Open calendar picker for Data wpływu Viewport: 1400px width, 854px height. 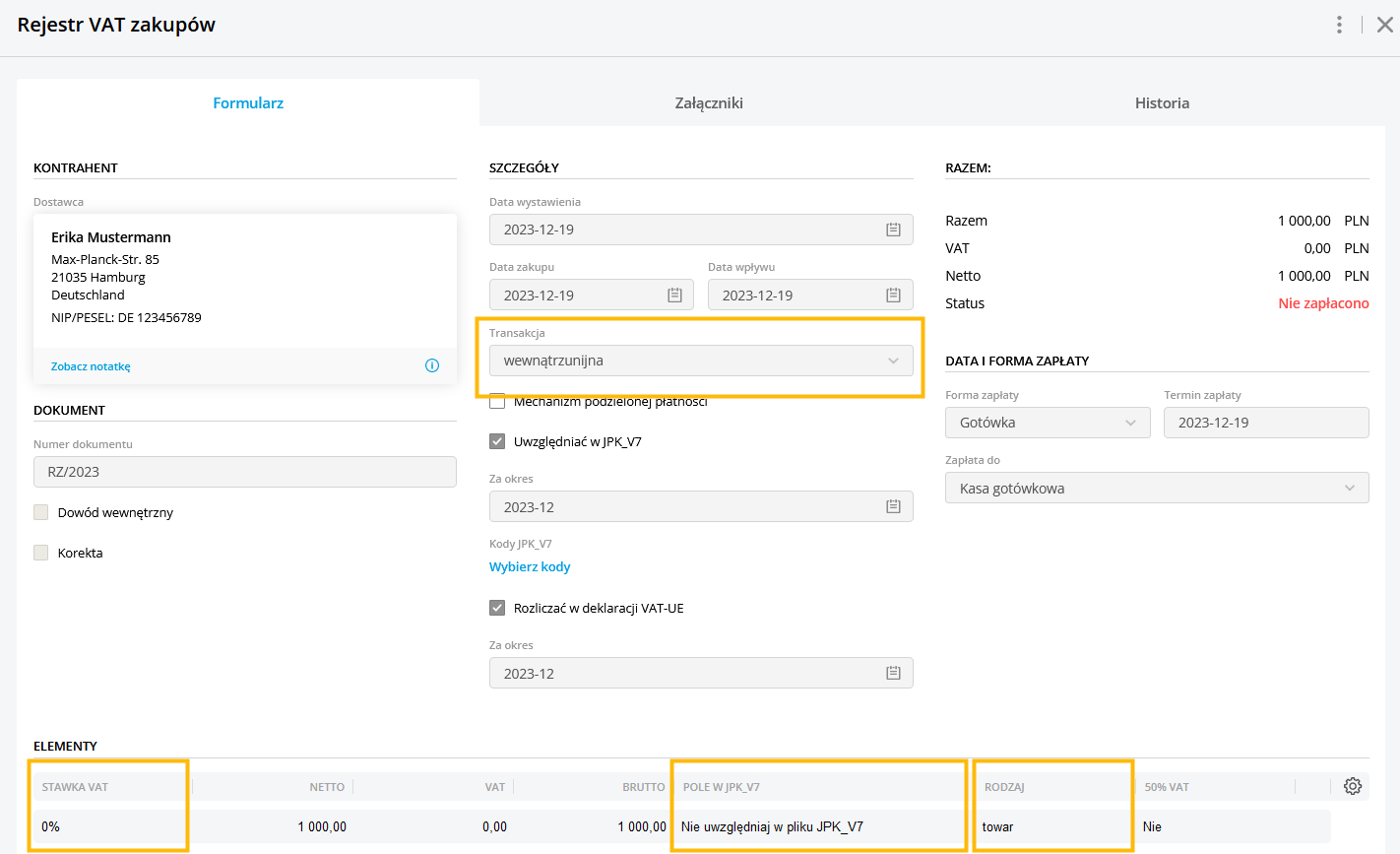[893, 296]
